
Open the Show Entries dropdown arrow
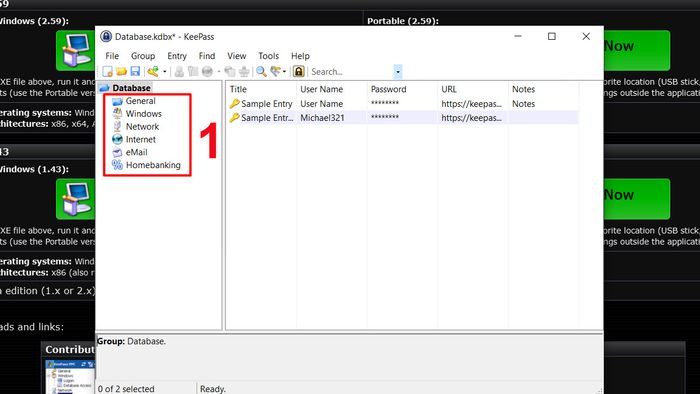coord(284,71)
